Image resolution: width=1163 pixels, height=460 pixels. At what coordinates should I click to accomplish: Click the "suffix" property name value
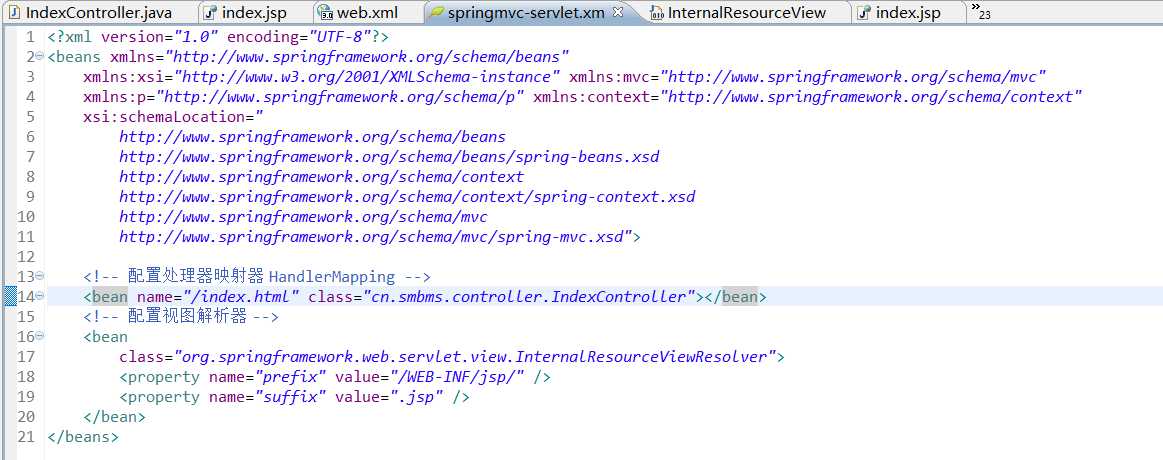pyautogui.click(x=291, y=397)
